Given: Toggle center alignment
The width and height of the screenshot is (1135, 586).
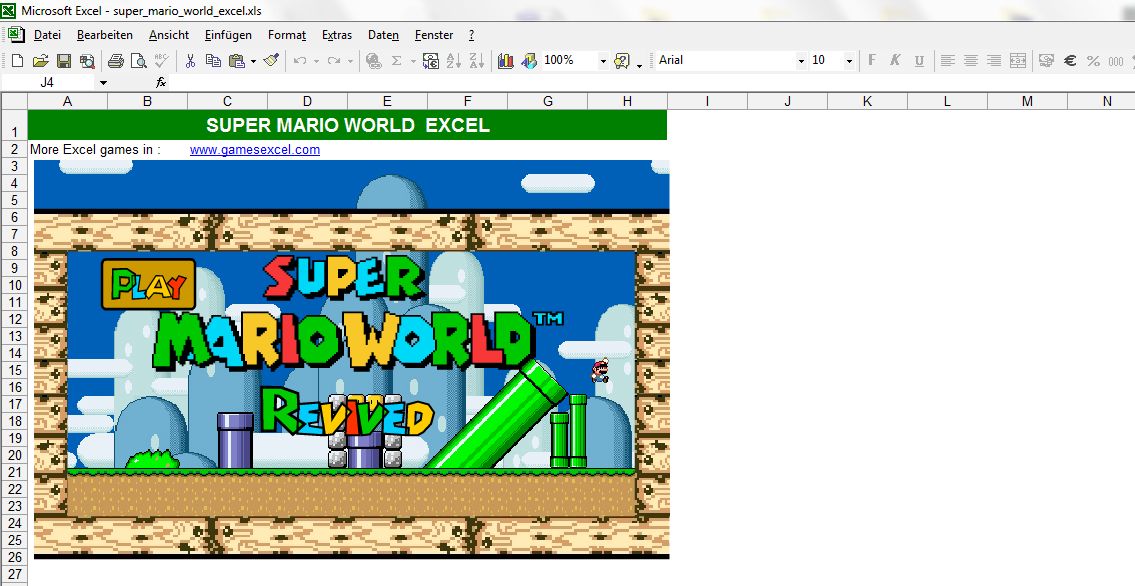Looking at the screenshot, I should (971, 61).
